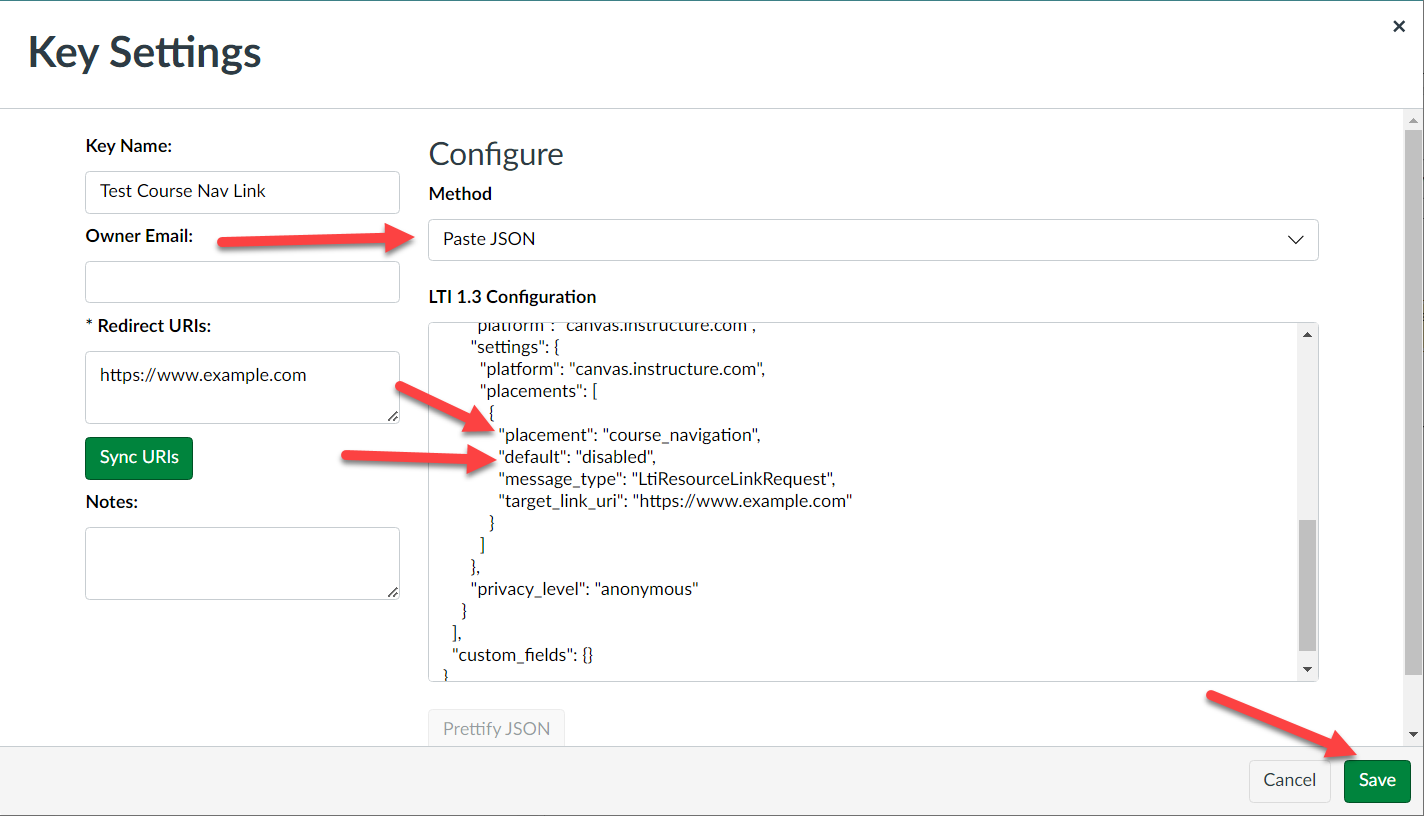The image size is (1424, 816).
Task: Open the Method dropdown chevron icon
Action: click(x=1296, y=240)
